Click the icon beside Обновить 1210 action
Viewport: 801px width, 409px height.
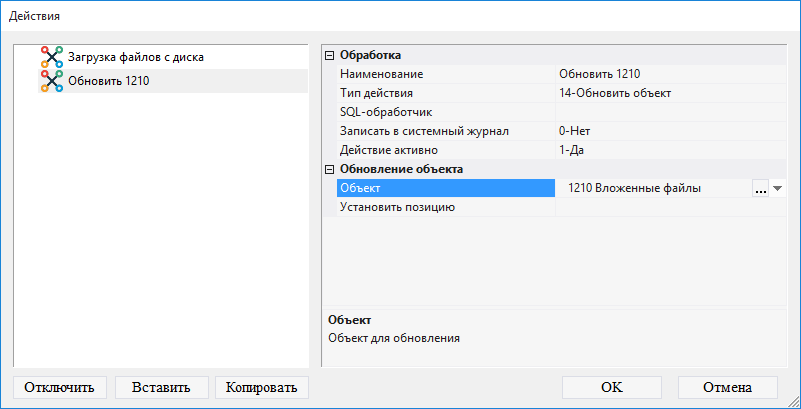(x=51, y=81)
